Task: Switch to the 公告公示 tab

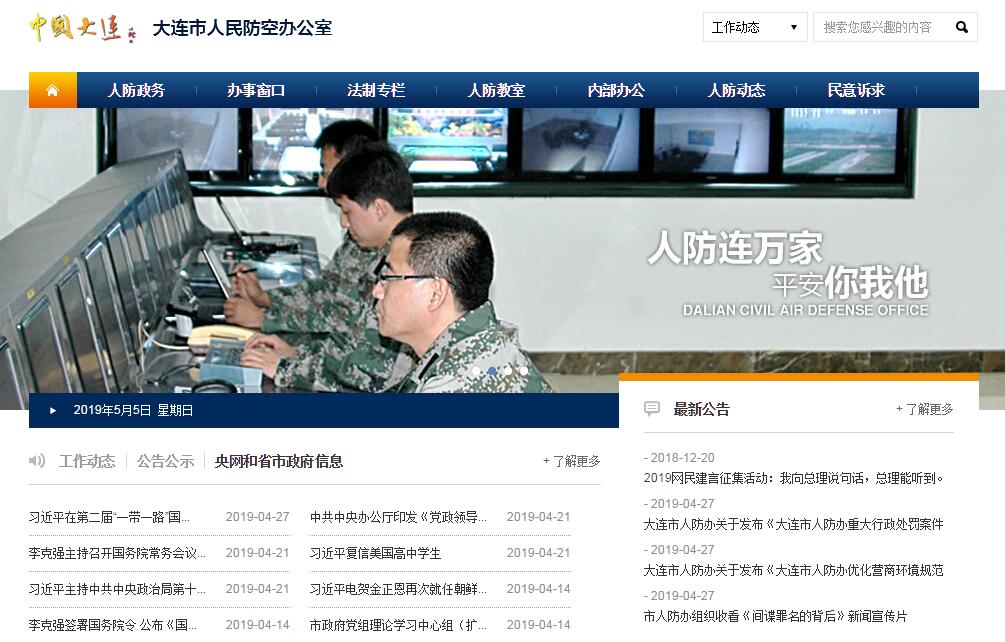Action: tap(165, 461)
